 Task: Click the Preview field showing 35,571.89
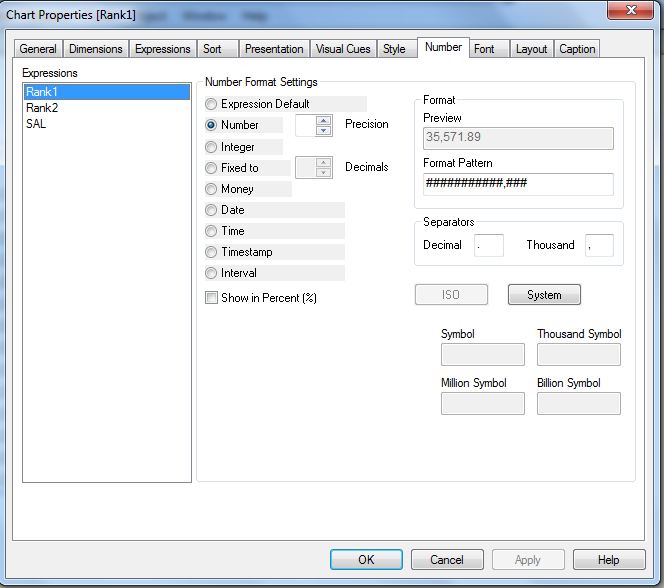(x=518, y=138)
